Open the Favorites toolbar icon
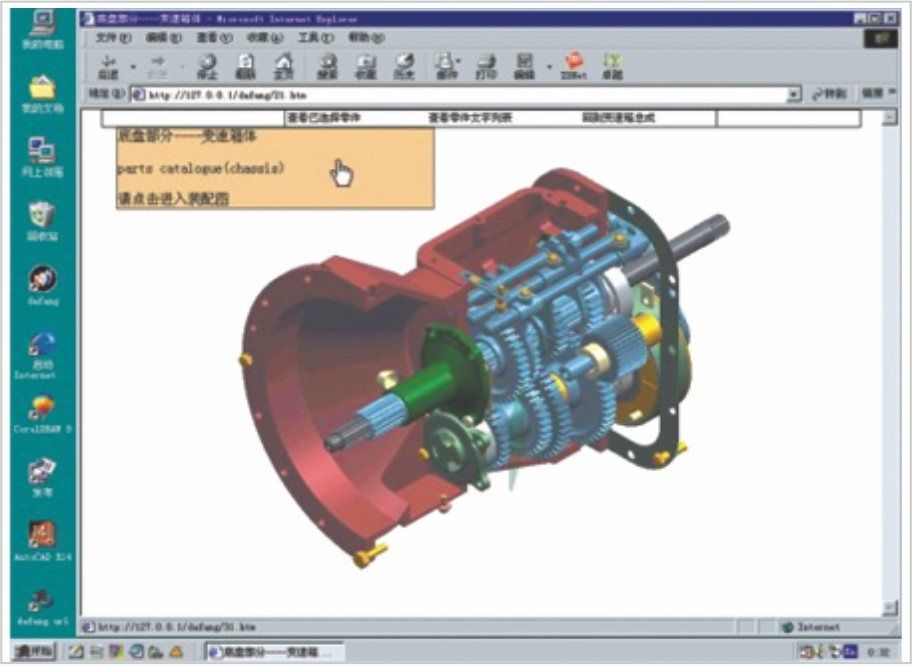912x665 pixels. point(366,66)
